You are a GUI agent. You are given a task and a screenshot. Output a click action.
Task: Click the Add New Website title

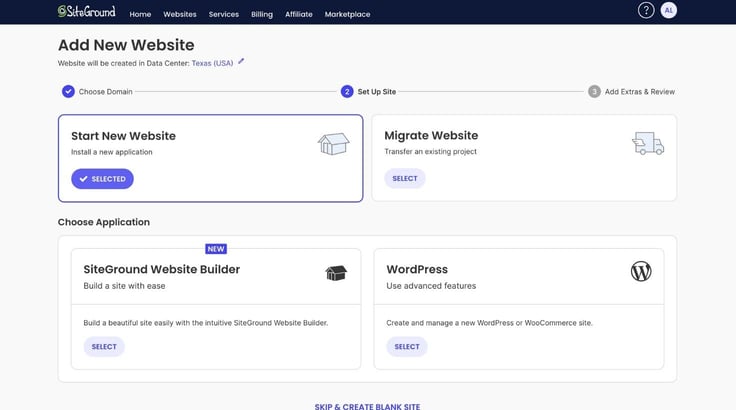[x=126, y=45]
